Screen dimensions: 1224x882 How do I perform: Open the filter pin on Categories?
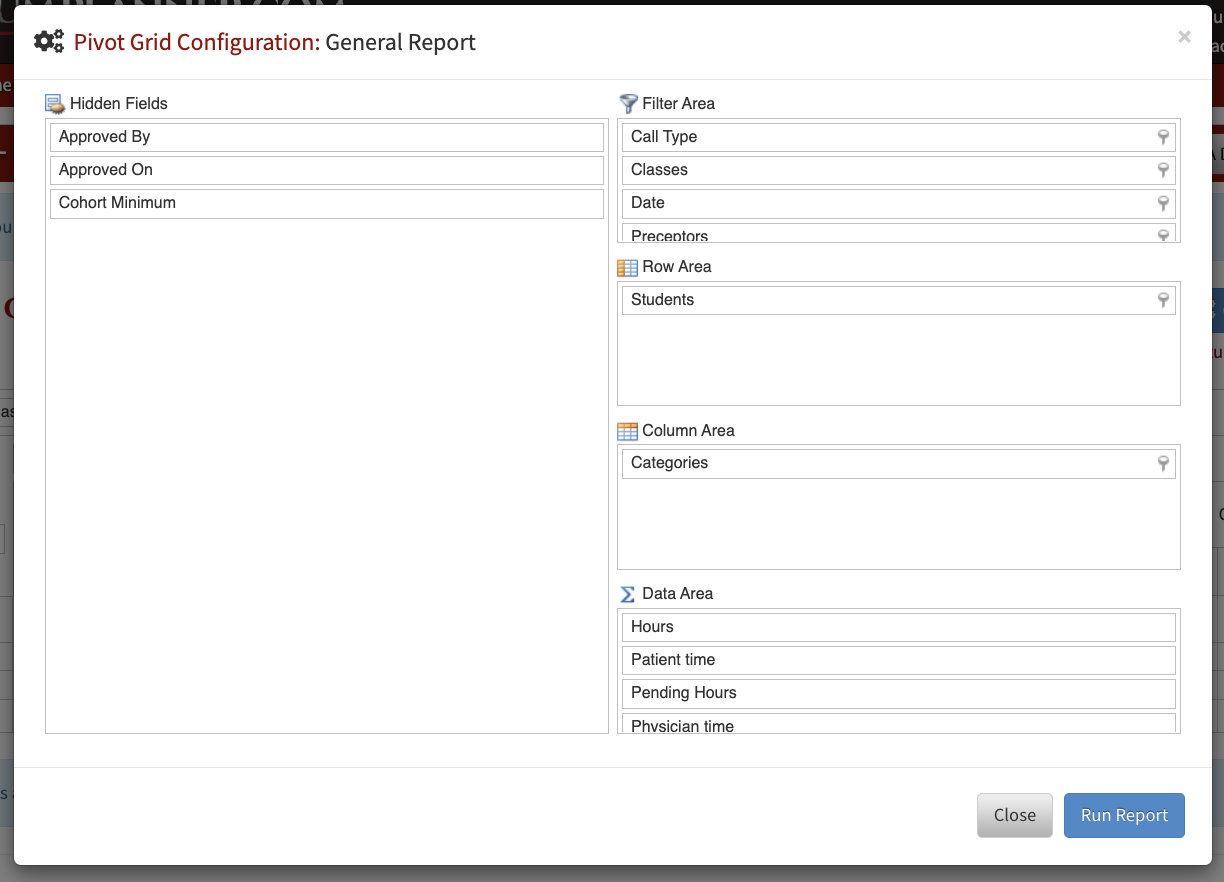[x=1163, y=463]
